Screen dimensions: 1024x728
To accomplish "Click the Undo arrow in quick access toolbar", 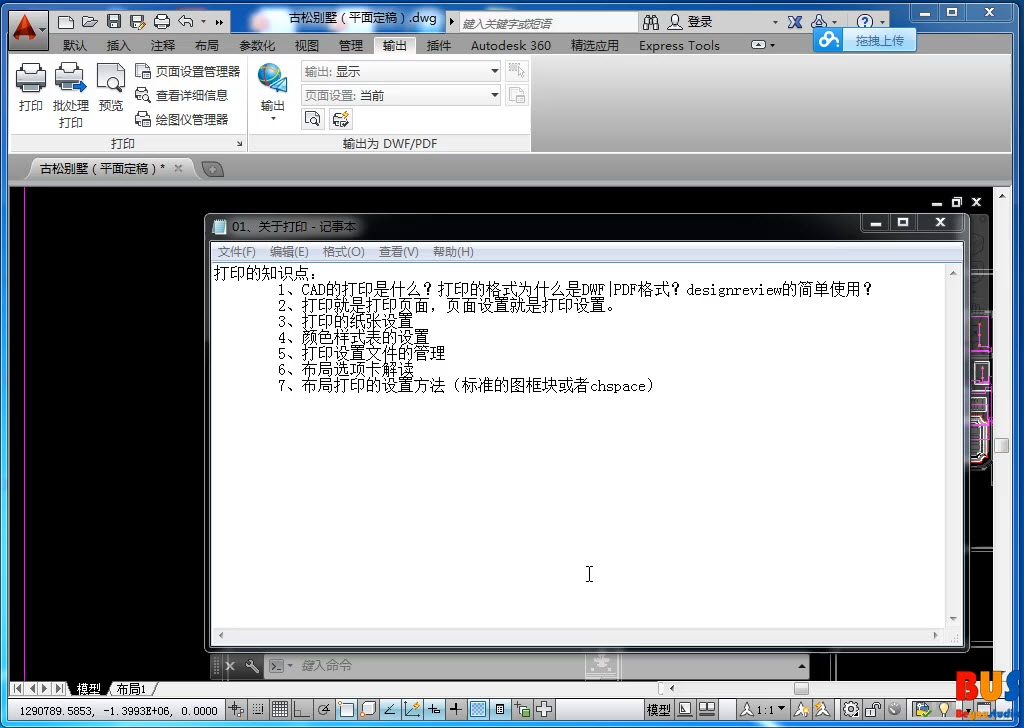I will tap(186, 21).
